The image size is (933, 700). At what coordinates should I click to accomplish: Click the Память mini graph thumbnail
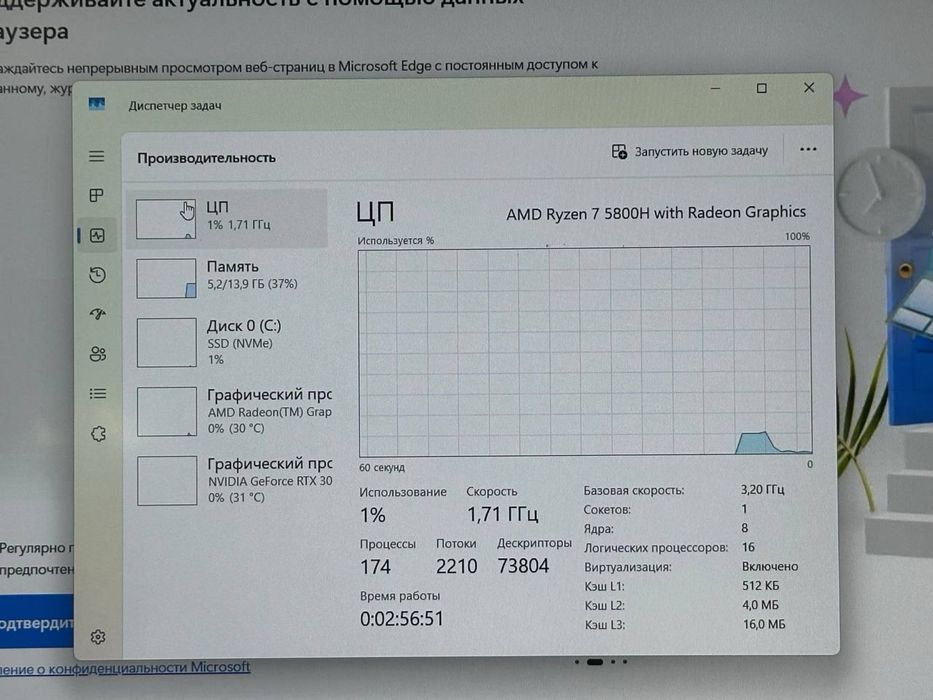coord(167,278)
